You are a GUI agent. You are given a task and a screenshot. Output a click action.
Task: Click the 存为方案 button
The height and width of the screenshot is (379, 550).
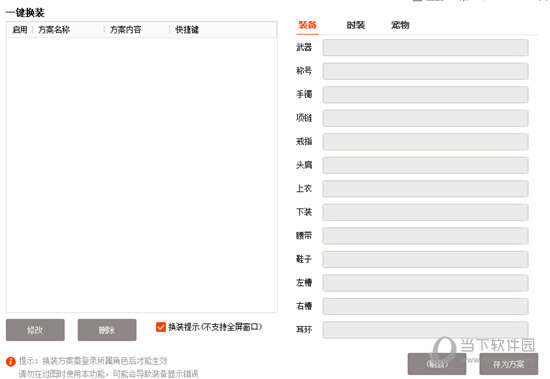508,364
